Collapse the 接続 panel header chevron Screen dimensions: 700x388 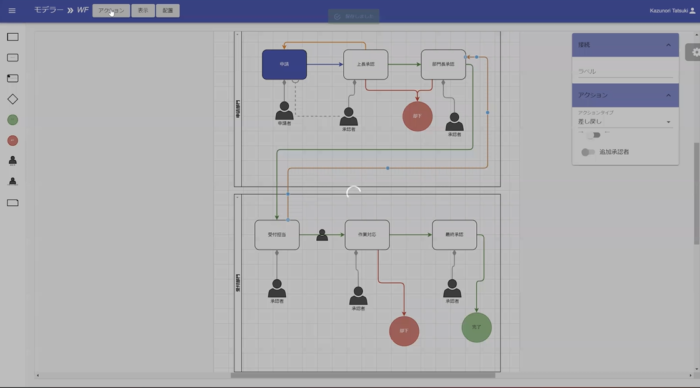[668, 45]
